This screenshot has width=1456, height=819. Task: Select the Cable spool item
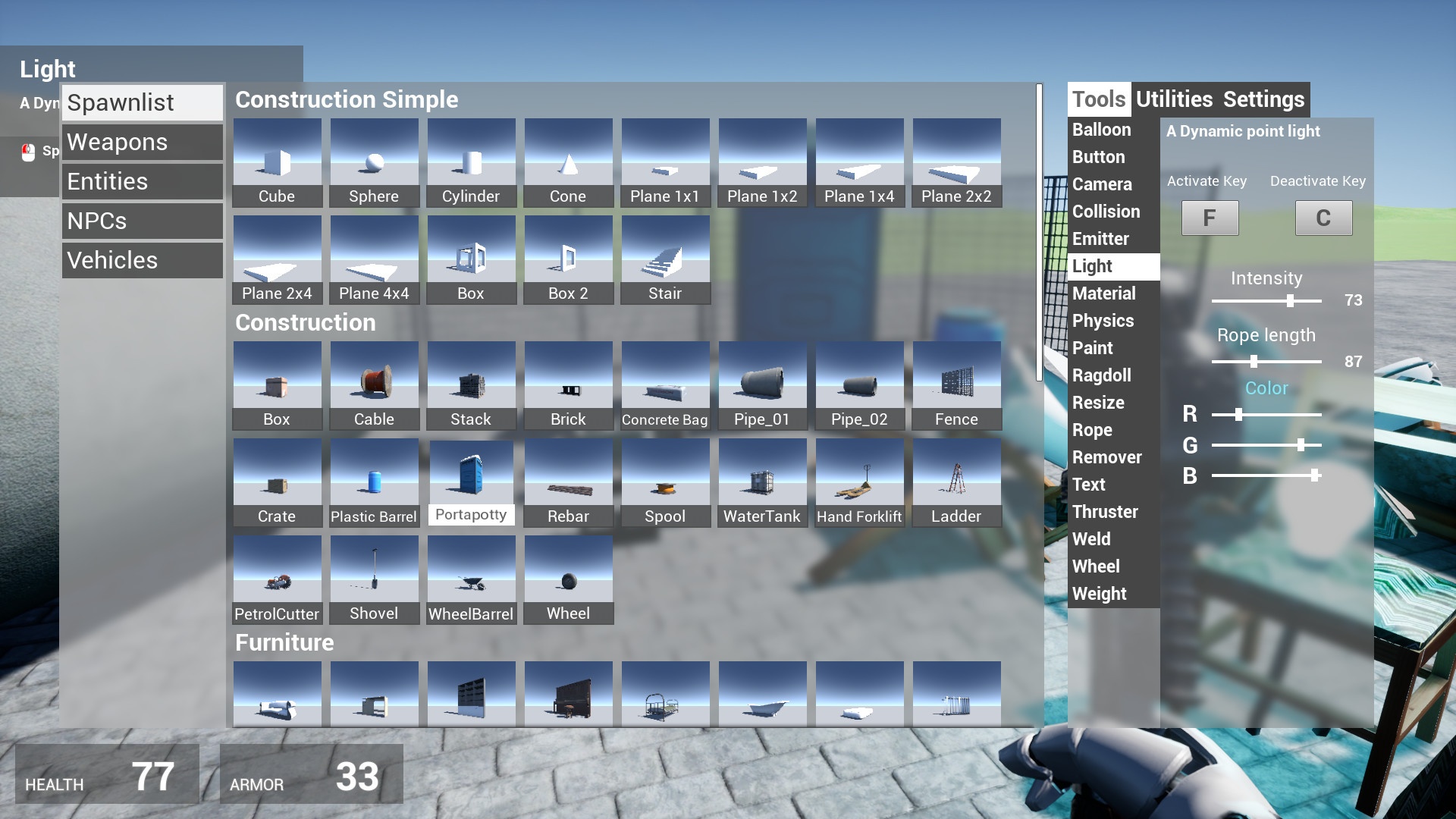[x=374, y=385]
